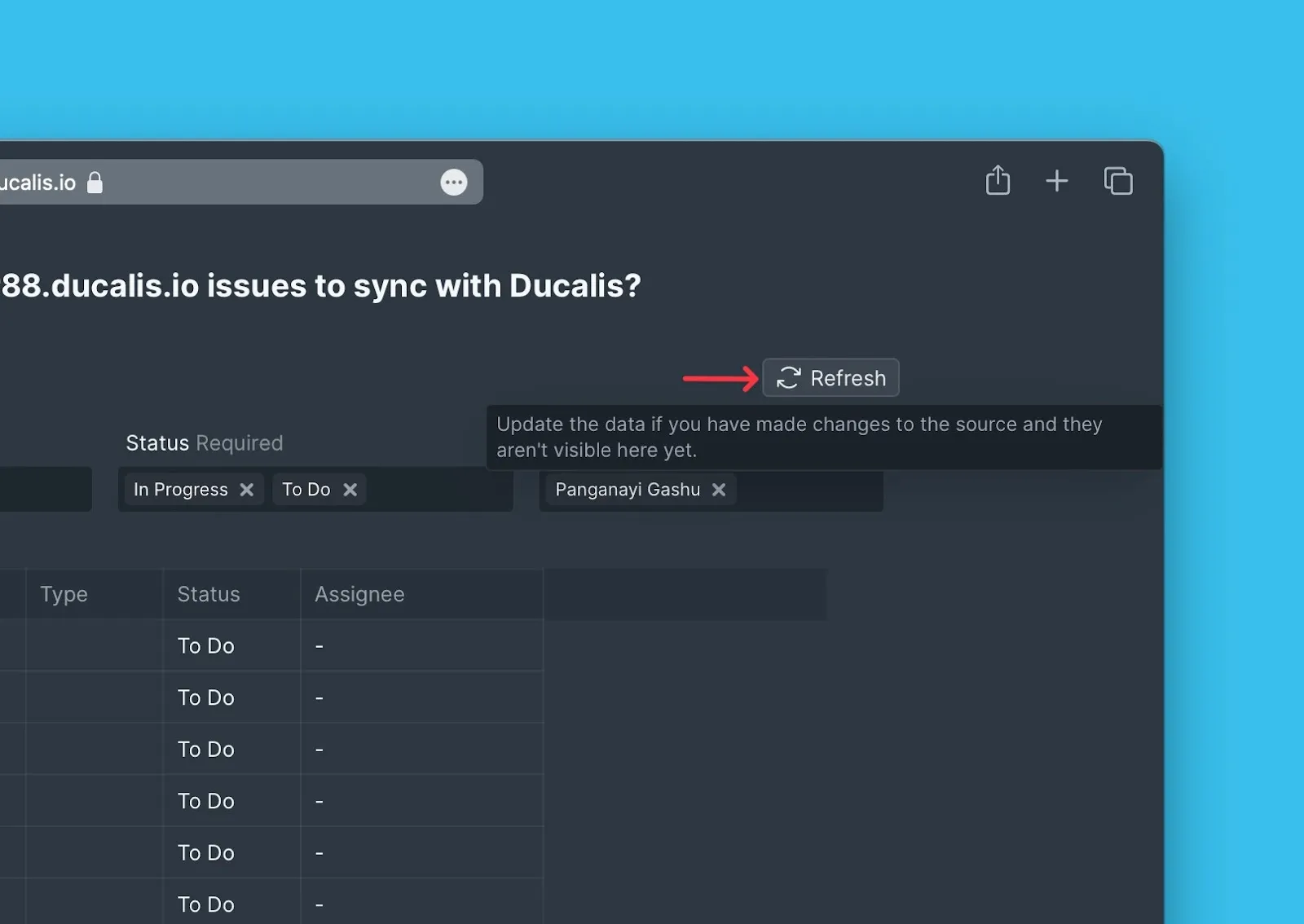Select the first To Do table row
Viewport: 1304px width, 924px height.
pos(206,645)
